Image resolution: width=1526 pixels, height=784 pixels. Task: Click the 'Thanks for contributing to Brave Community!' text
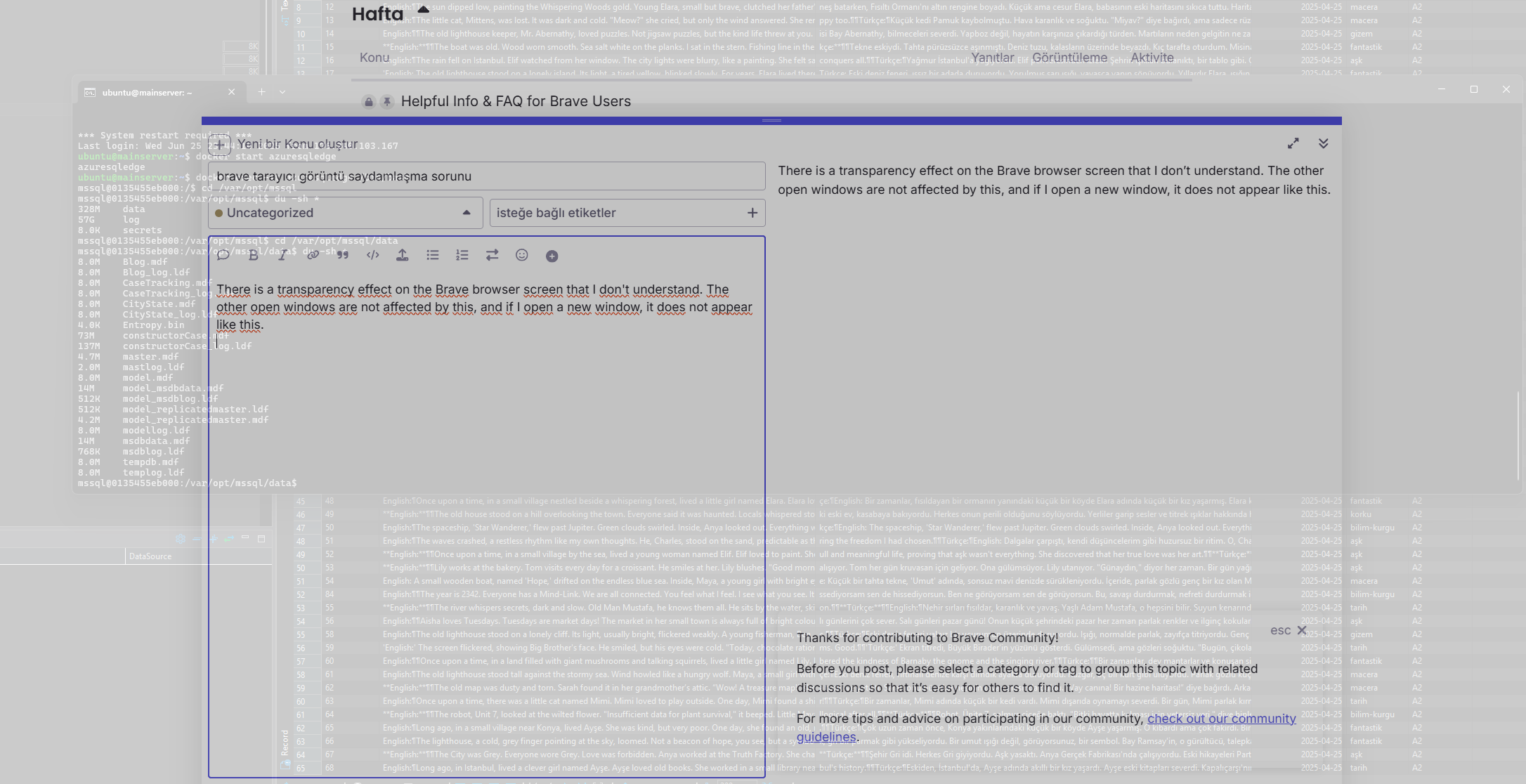click(927, 638)
